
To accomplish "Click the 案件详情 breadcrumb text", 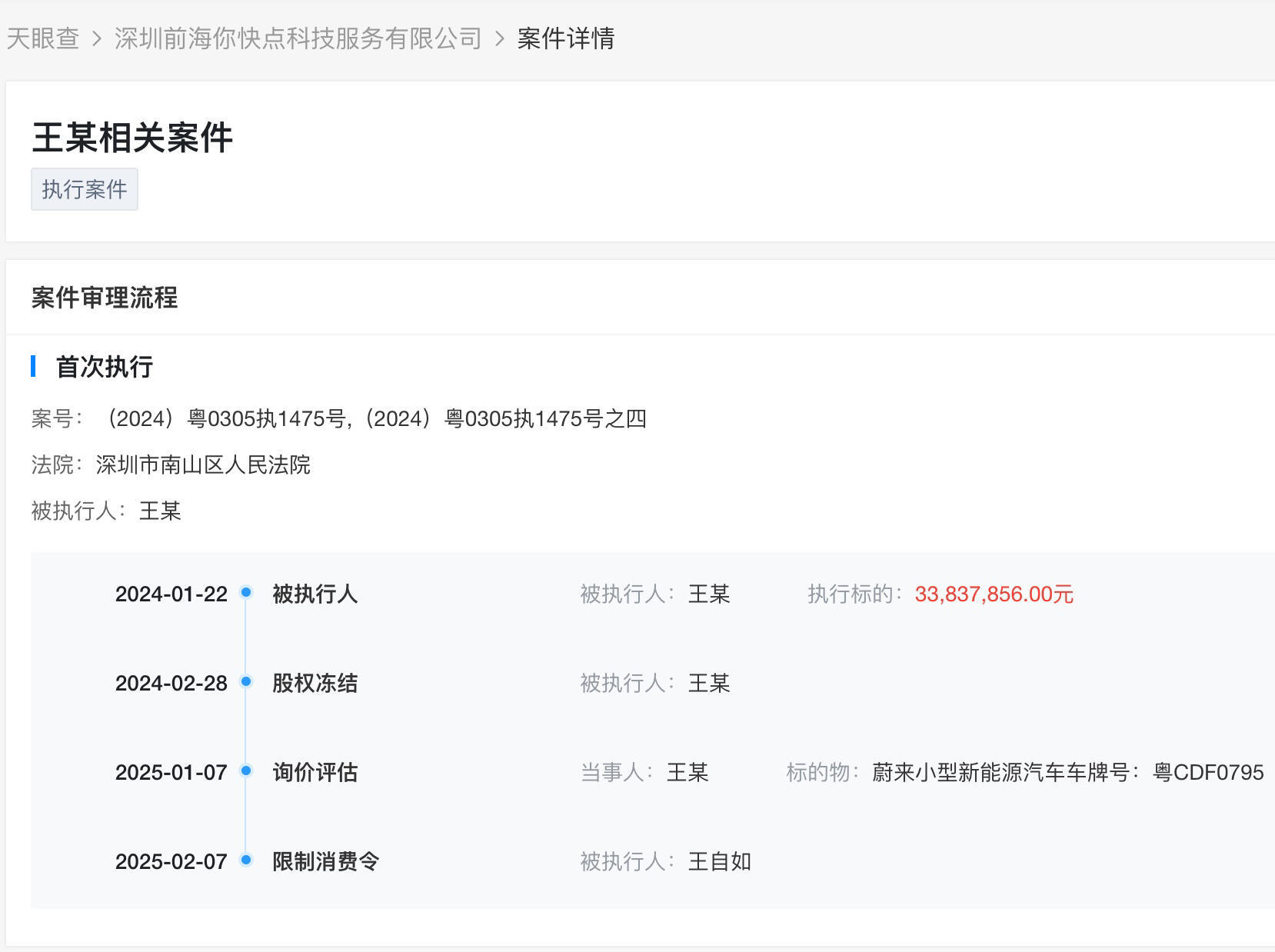I will pyautogui.click(x=566, y=38).
